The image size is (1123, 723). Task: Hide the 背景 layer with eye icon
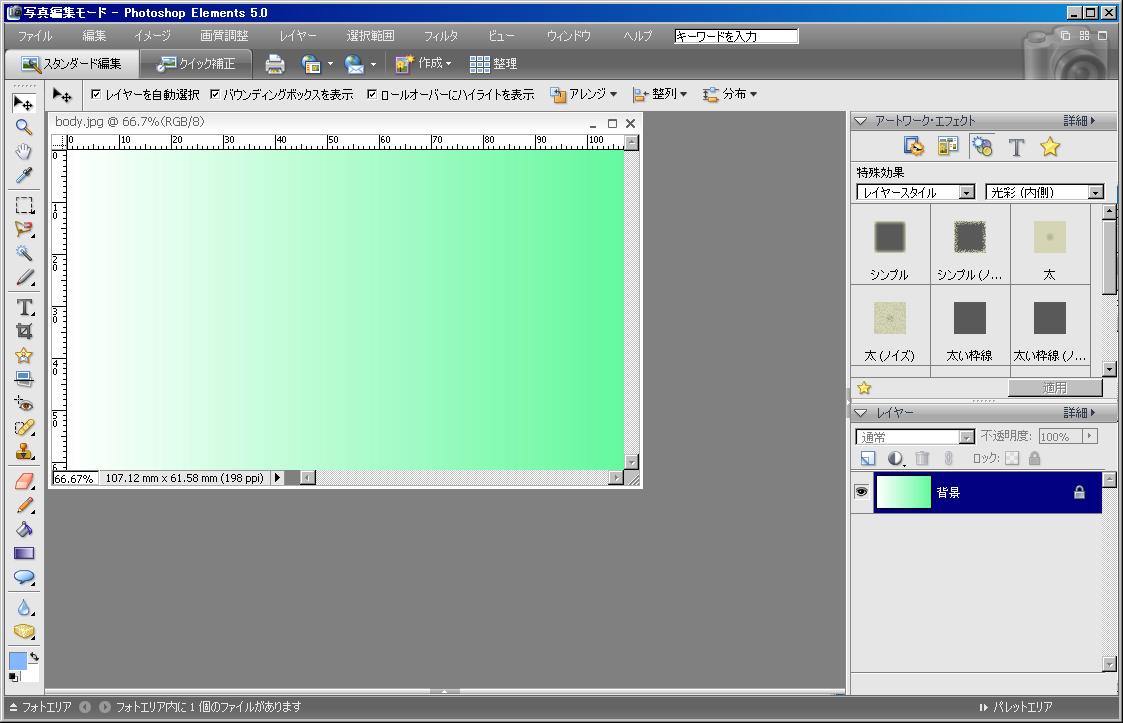(x=861, y=492)
